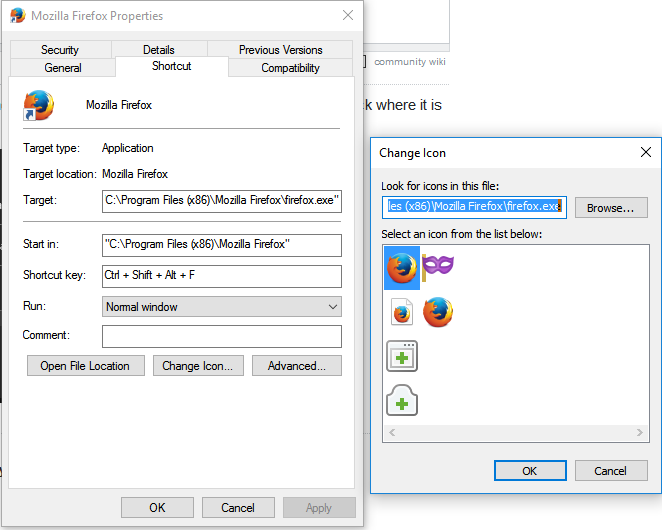This screenshot has height=530, width=662.
Task: Click the empty Comment field
Action: coord(222,336)
